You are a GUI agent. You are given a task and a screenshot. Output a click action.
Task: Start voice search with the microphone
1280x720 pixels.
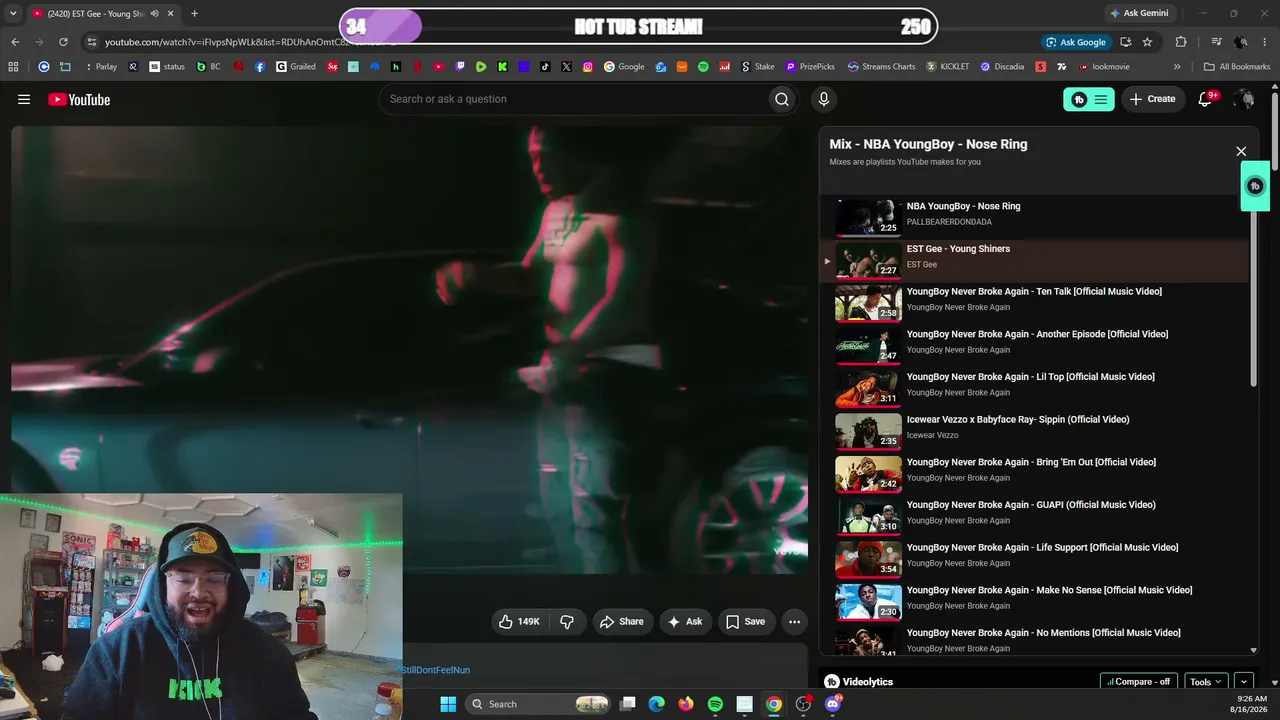click(824, 99)
